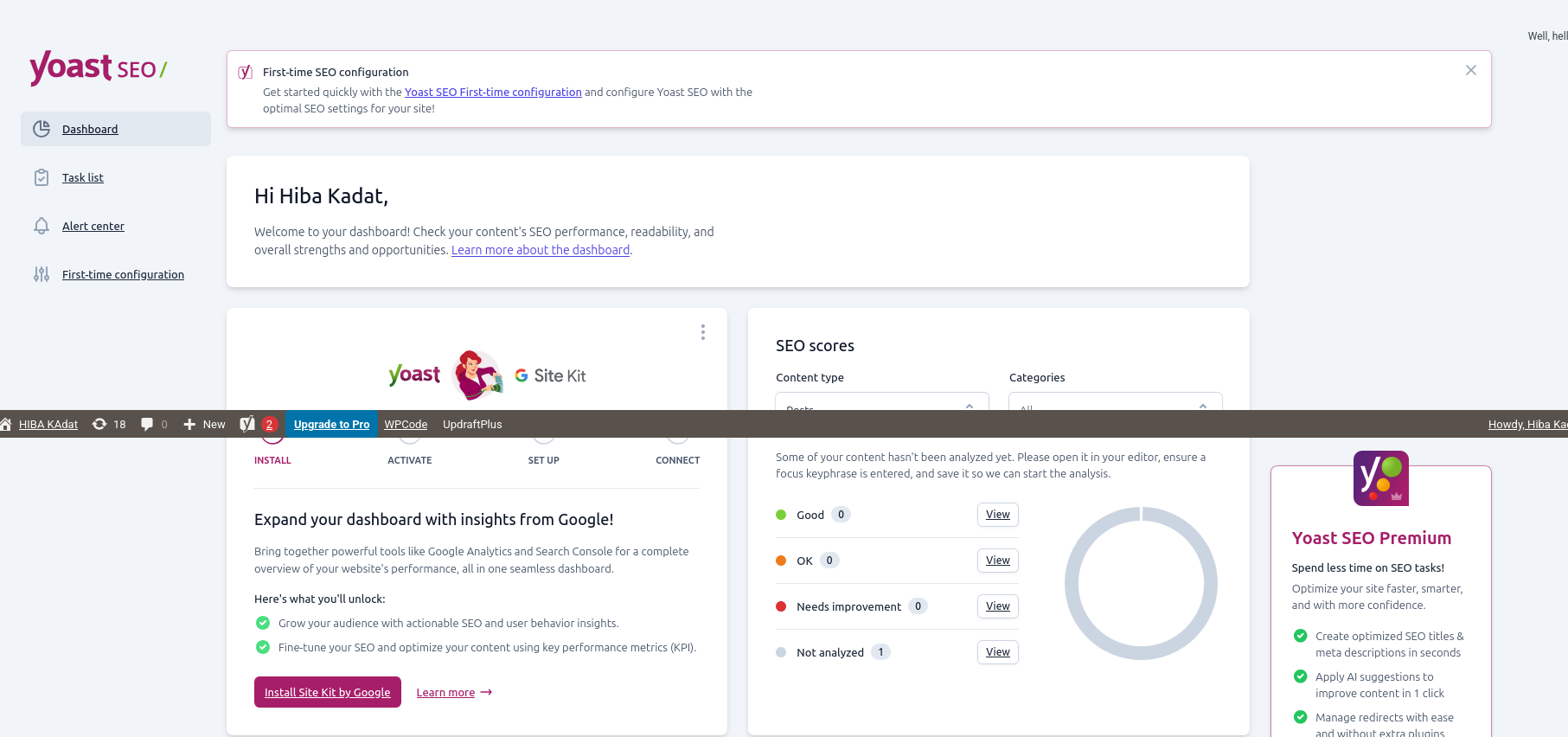Click the Yoast logo in Site Kit card
The image size is (1568, 737).
coord(414,375)
